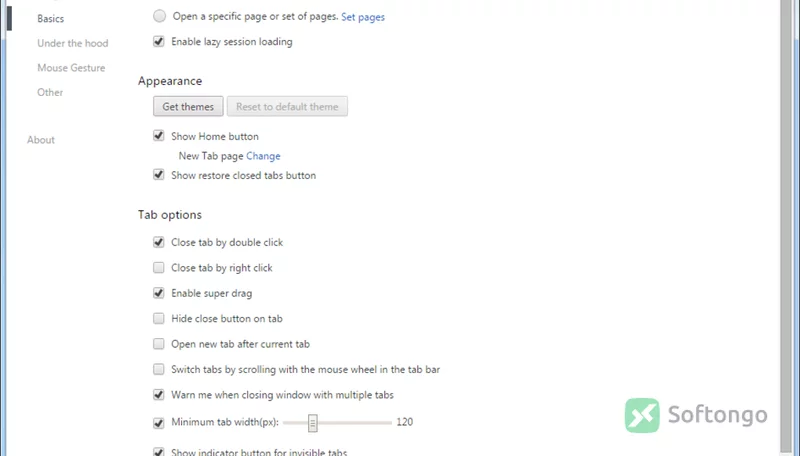Toggle Show Home button checkbox
Image resolution: width=800 pixels, height=456 pixels.
coord(159,136)
